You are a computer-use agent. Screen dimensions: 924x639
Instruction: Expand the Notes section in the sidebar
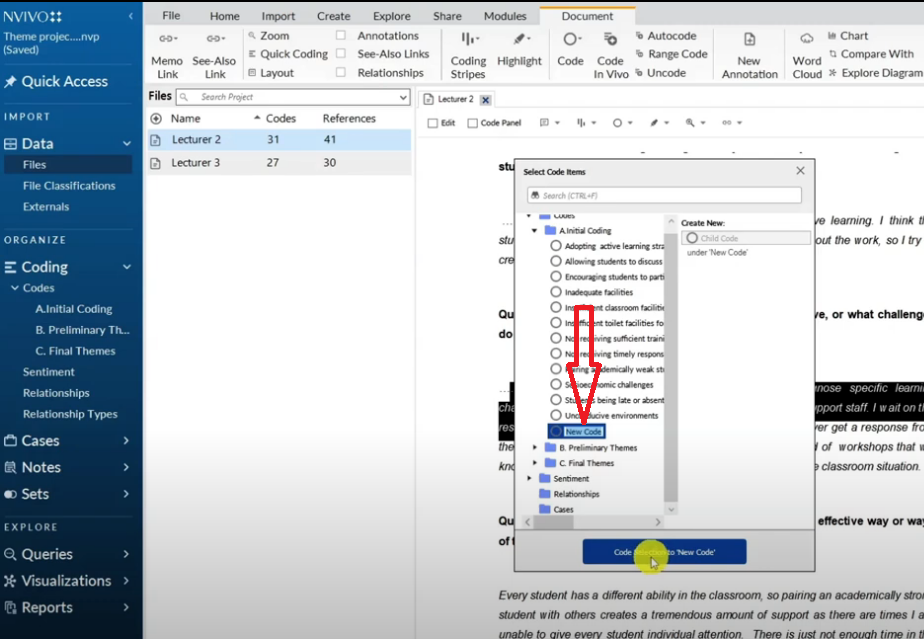(126, 467)
